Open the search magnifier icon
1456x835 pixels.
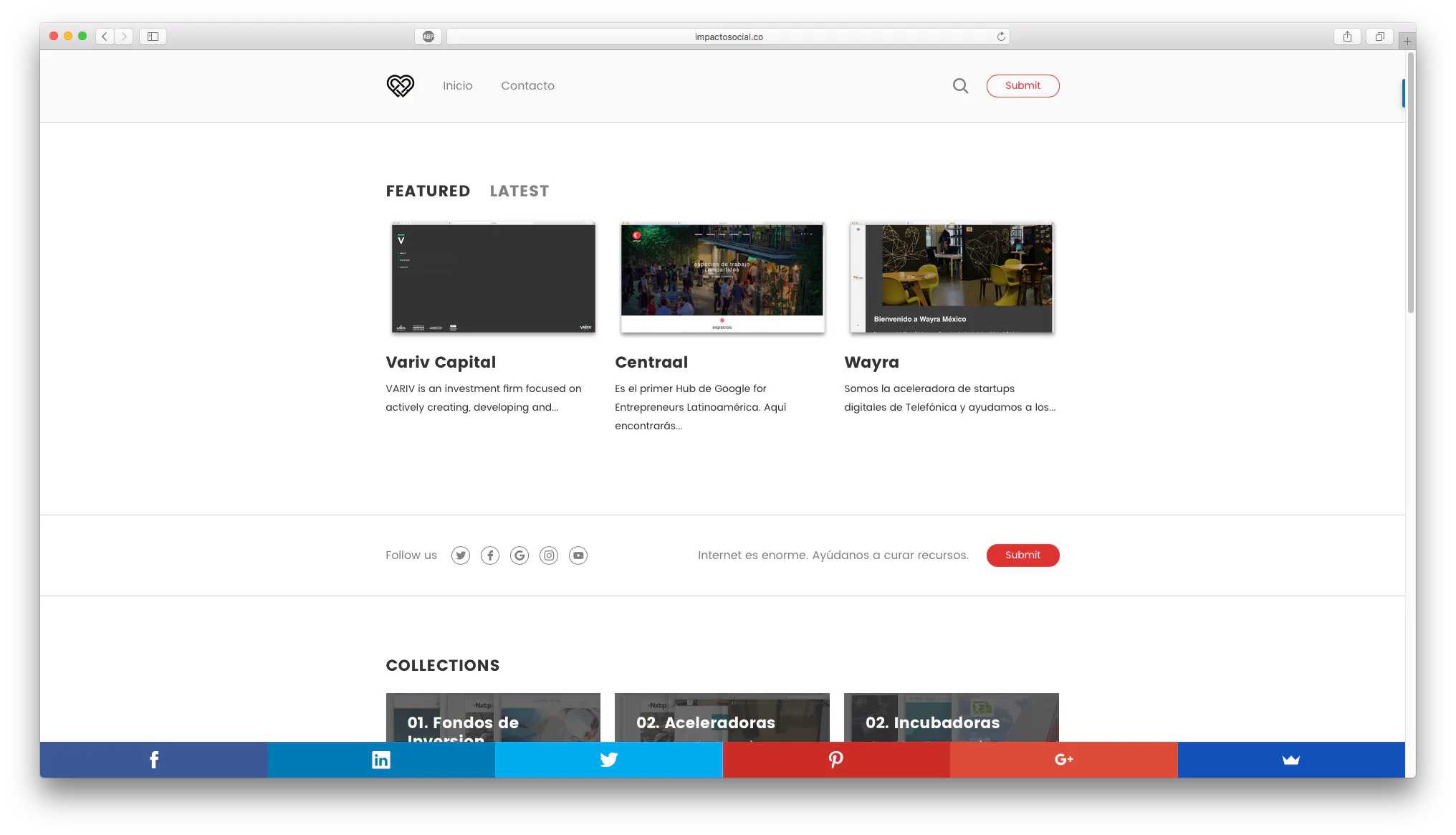[x=960, y=86]
